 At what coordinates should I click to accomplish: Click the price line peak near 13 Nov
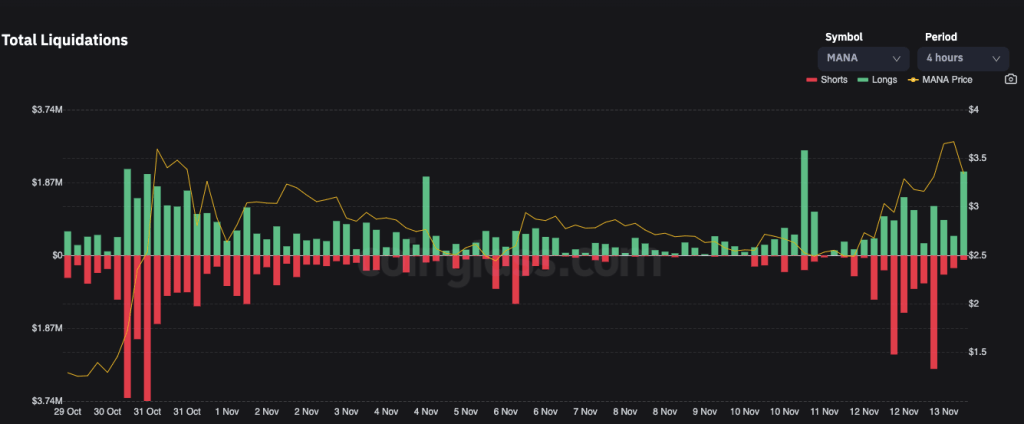tap(953, 142)
